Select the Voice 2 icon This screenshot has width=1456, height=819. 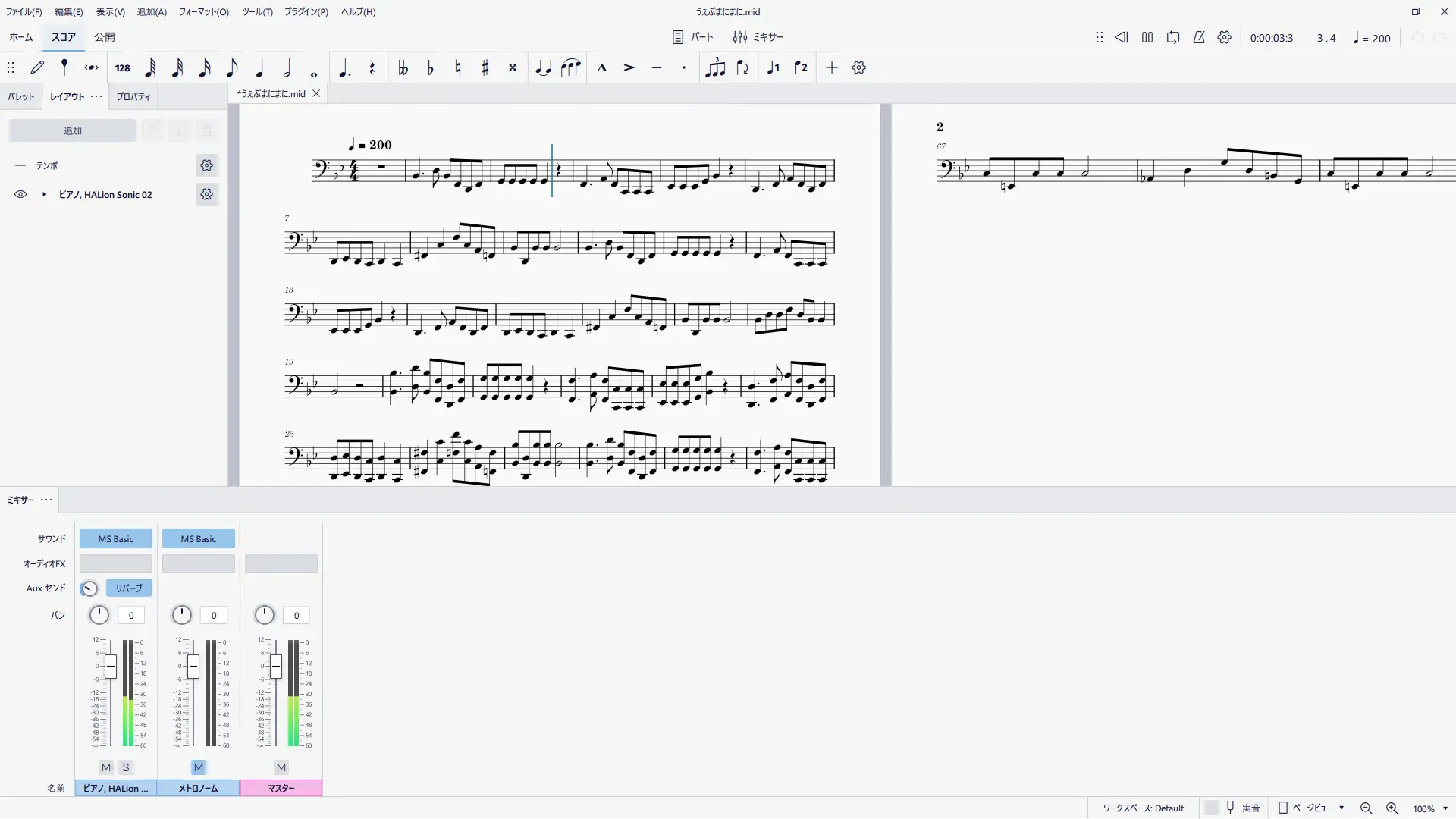tap(801, 68)
